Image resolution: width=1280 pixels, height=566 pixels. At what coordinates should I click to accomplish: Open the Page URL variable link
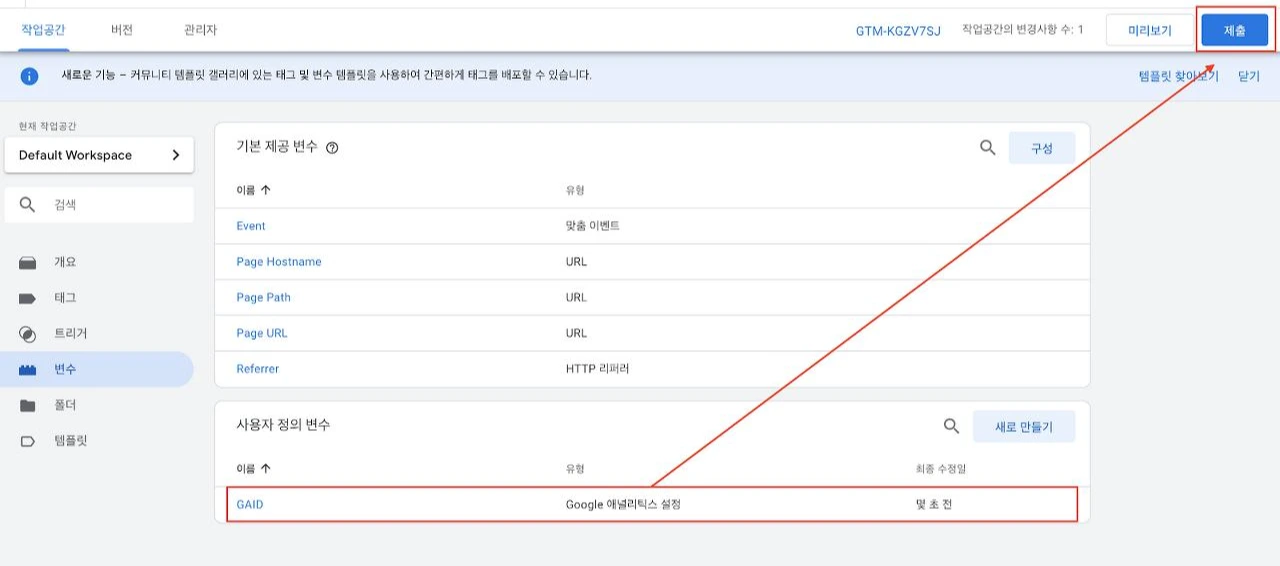(262, 334)
